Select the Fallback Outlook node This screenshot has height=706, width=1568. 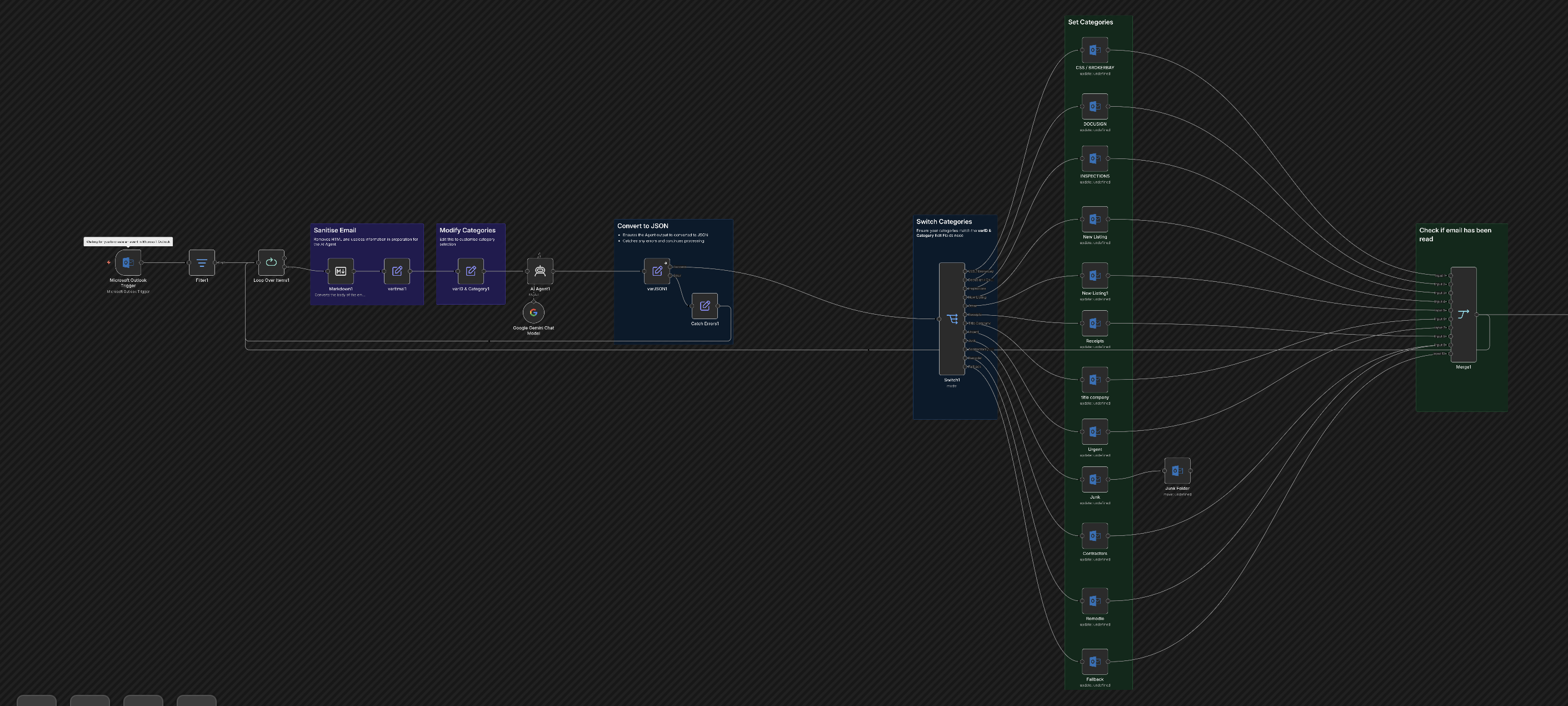coord(1095,662)
